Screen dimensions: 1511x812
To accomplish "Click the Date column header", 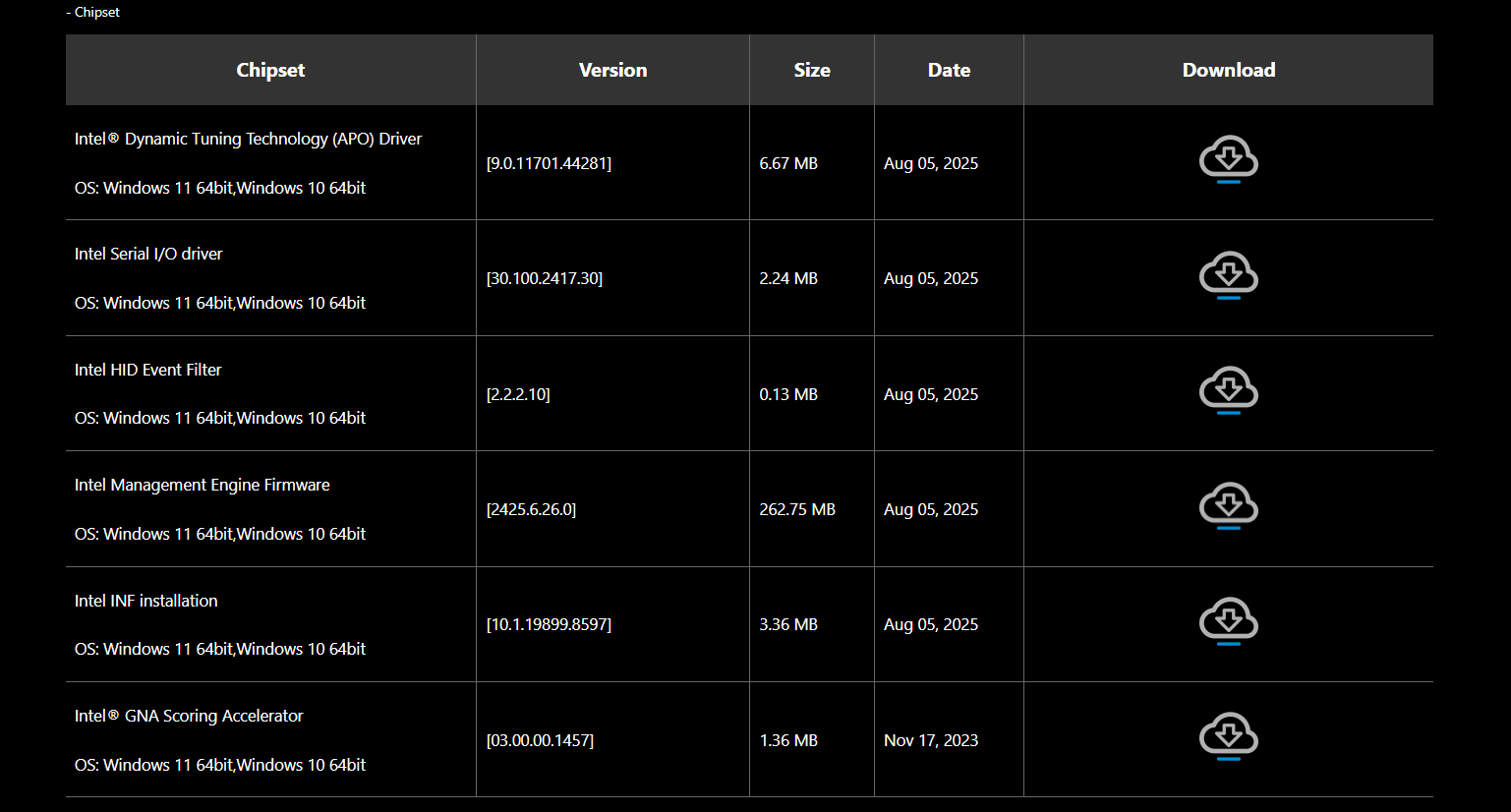I will 949,70.
